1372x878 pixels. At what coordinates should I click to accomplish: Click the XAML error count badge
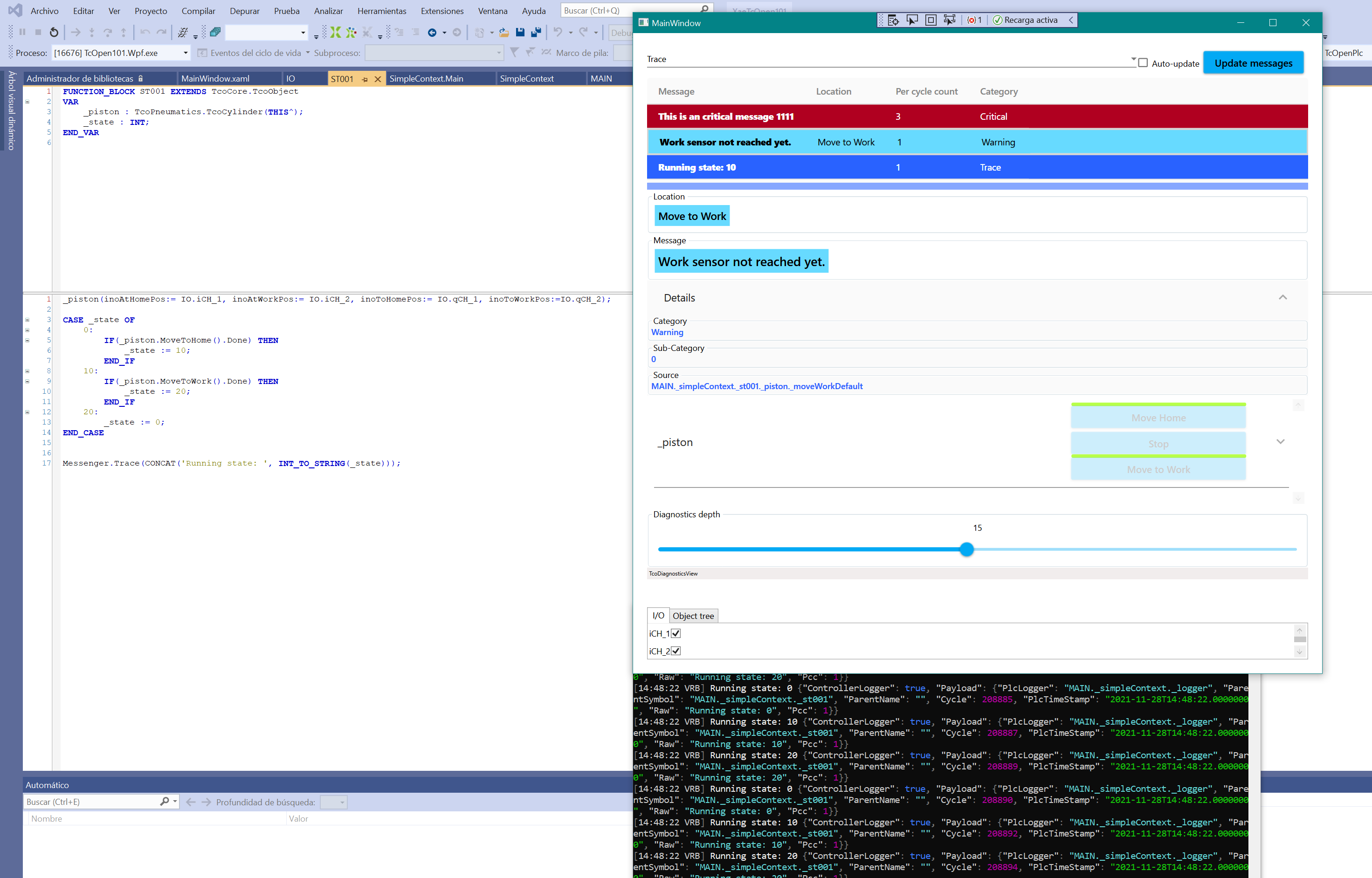(974, 20)
